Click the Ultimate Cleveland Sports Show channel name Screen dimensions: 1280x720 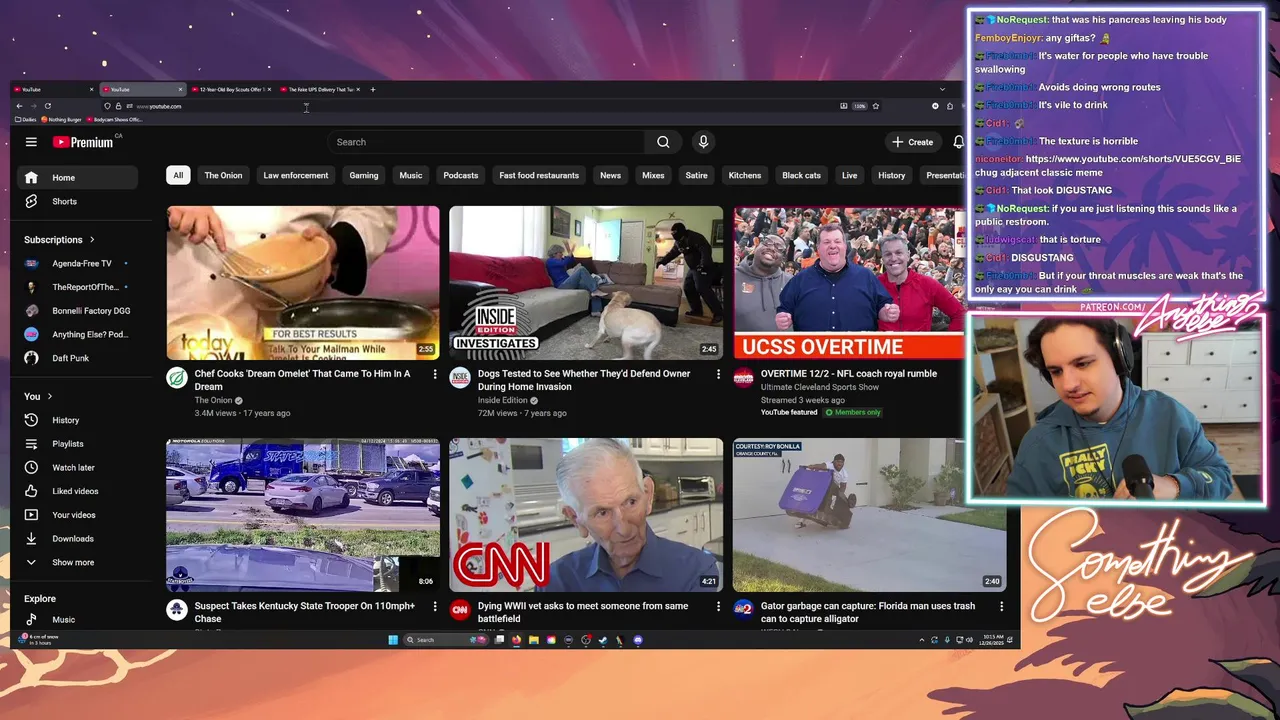pos(820,387)
